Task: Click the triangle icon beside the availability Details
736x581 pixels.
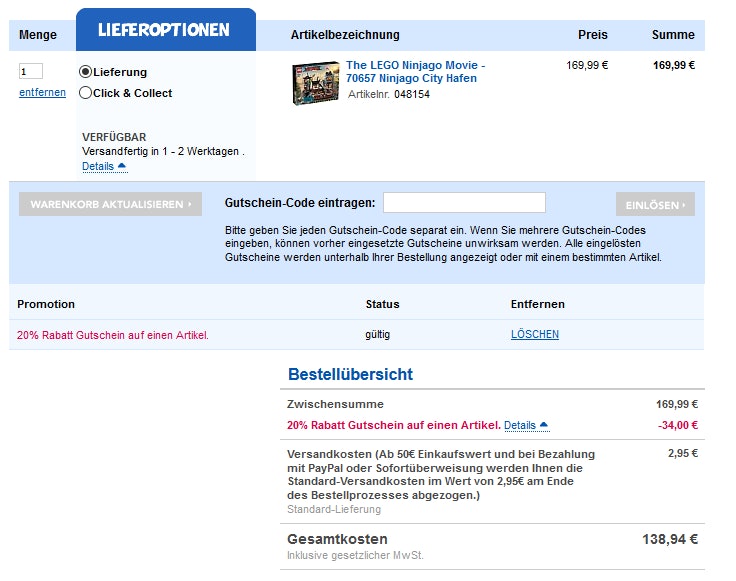Action: [x=122, y=166]
